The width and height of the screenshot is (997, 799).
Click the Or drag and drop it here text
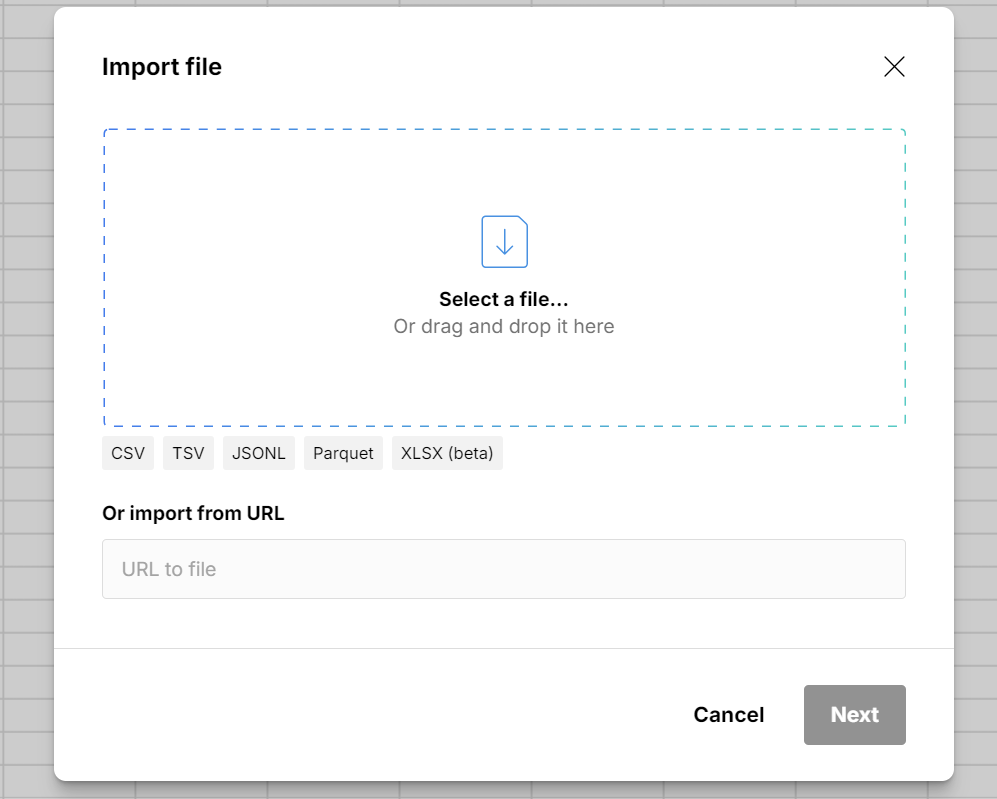point(503,326)
